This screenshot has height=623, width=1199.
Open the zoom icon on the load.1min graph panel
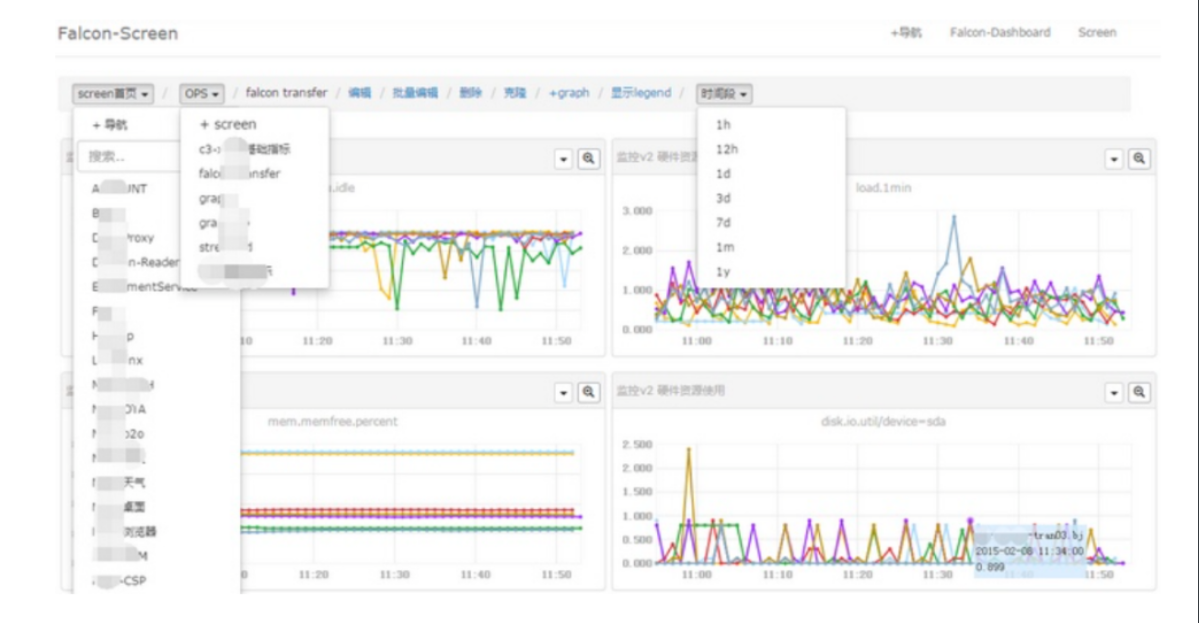(1139, 159)
